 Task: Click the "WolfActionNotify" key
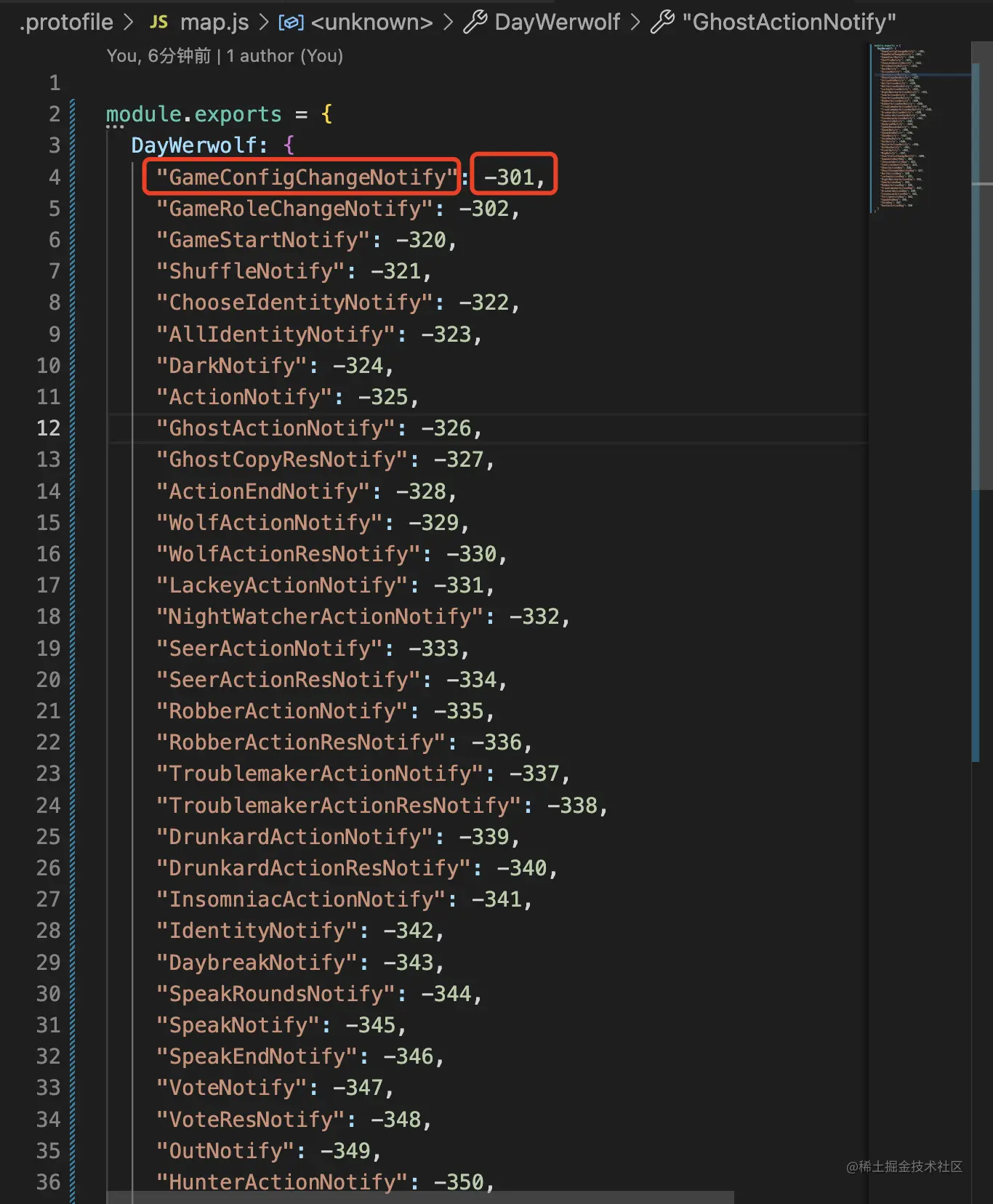tap(269, 523)
